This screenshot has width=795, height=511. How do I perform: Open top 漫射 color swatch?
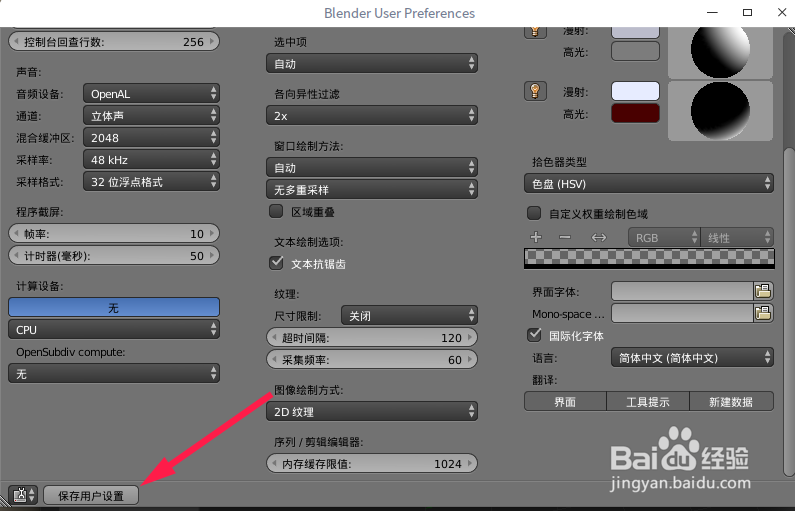tap(635, 32)
